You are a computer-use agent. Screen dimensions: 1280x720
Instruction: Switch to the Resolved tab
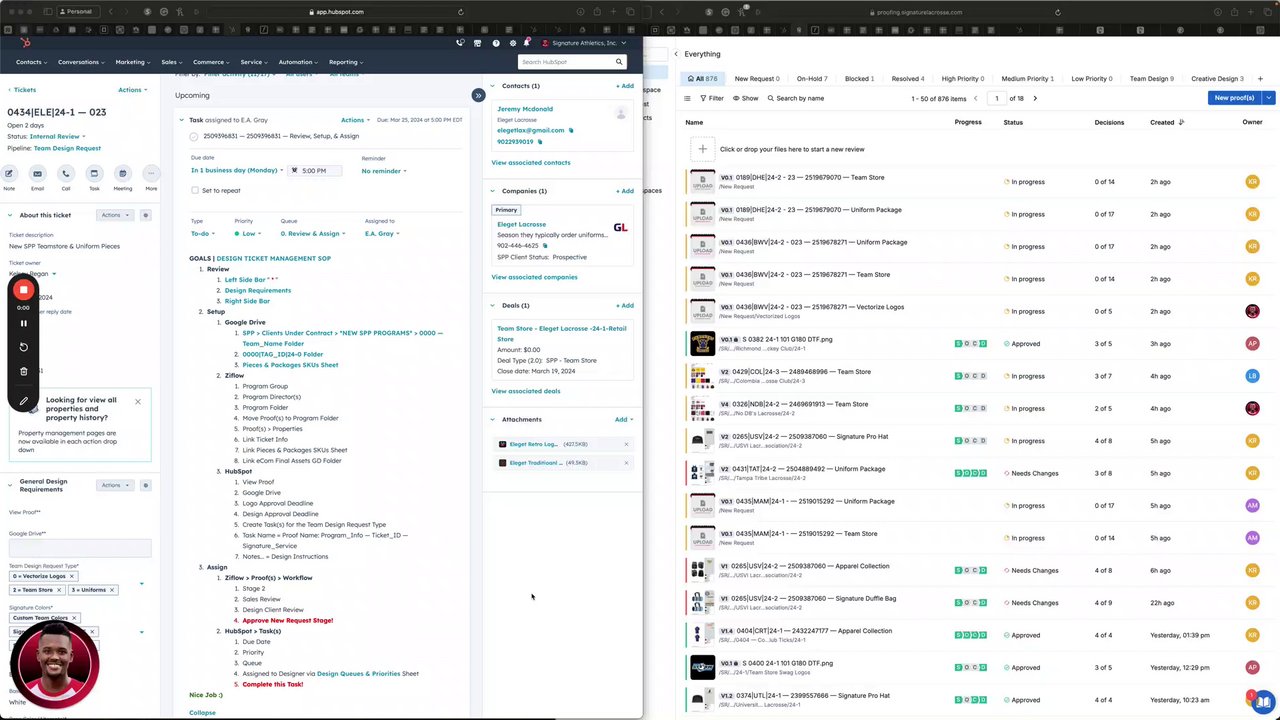point(908,78)
